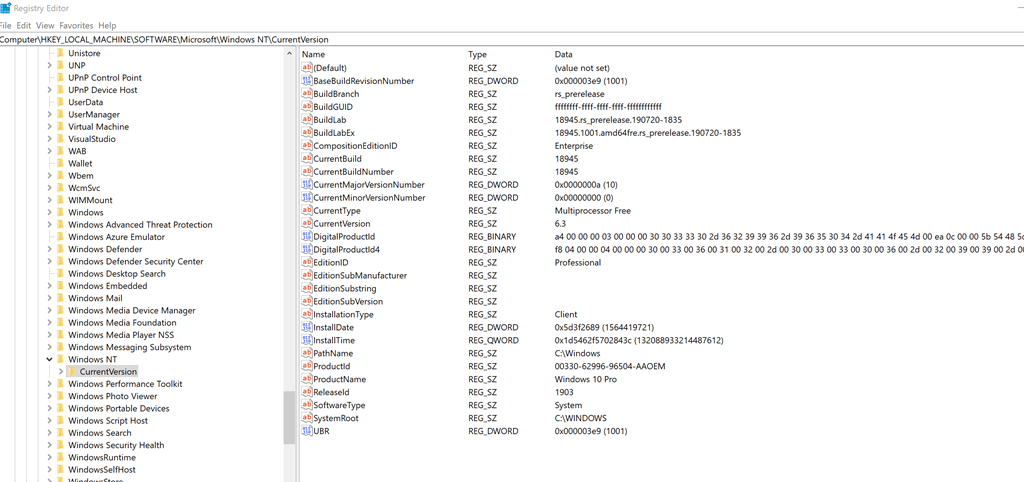Click the Wallet folder icon

[x=60, y=163]
